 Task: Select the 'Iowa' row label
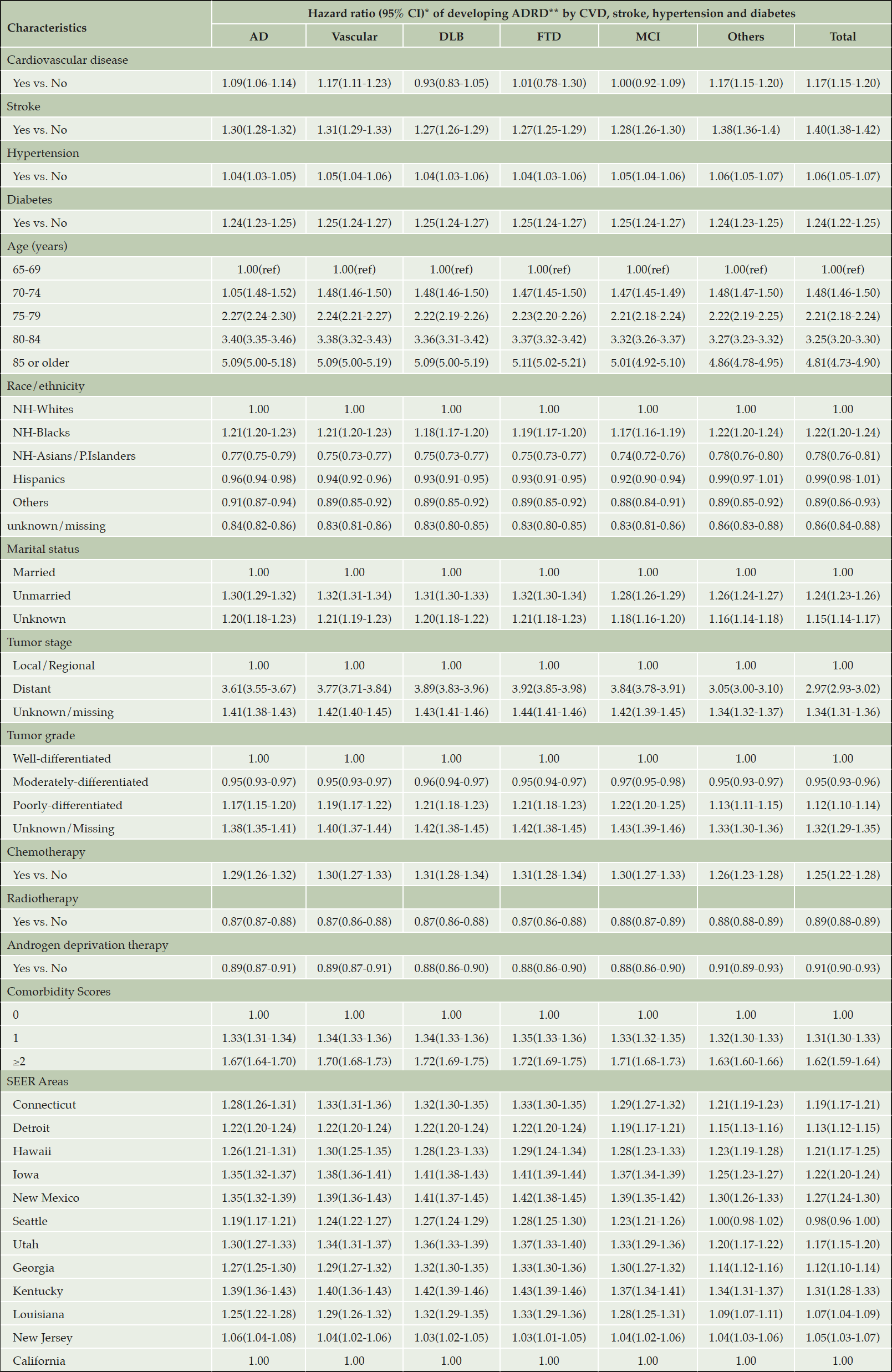click(x=26, y=1174)
